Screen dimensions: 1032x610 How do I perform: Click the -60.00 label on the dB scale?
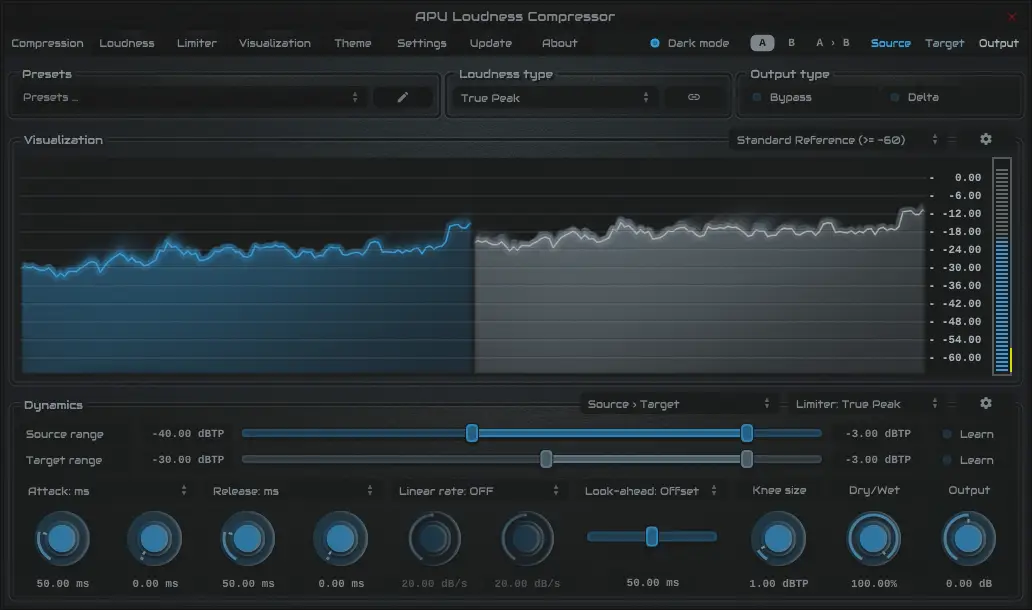[x=962, y=358]
